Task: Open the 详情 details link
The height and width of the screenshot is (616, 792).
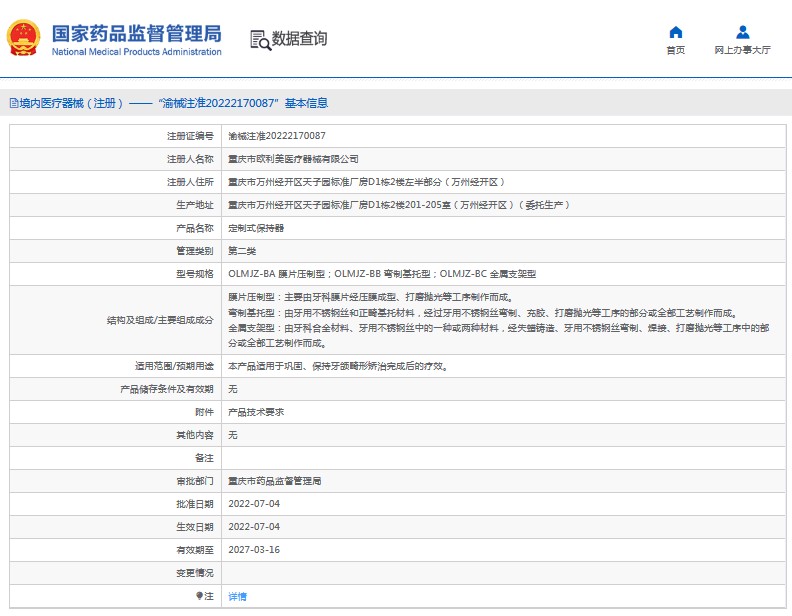Action: 237,597
